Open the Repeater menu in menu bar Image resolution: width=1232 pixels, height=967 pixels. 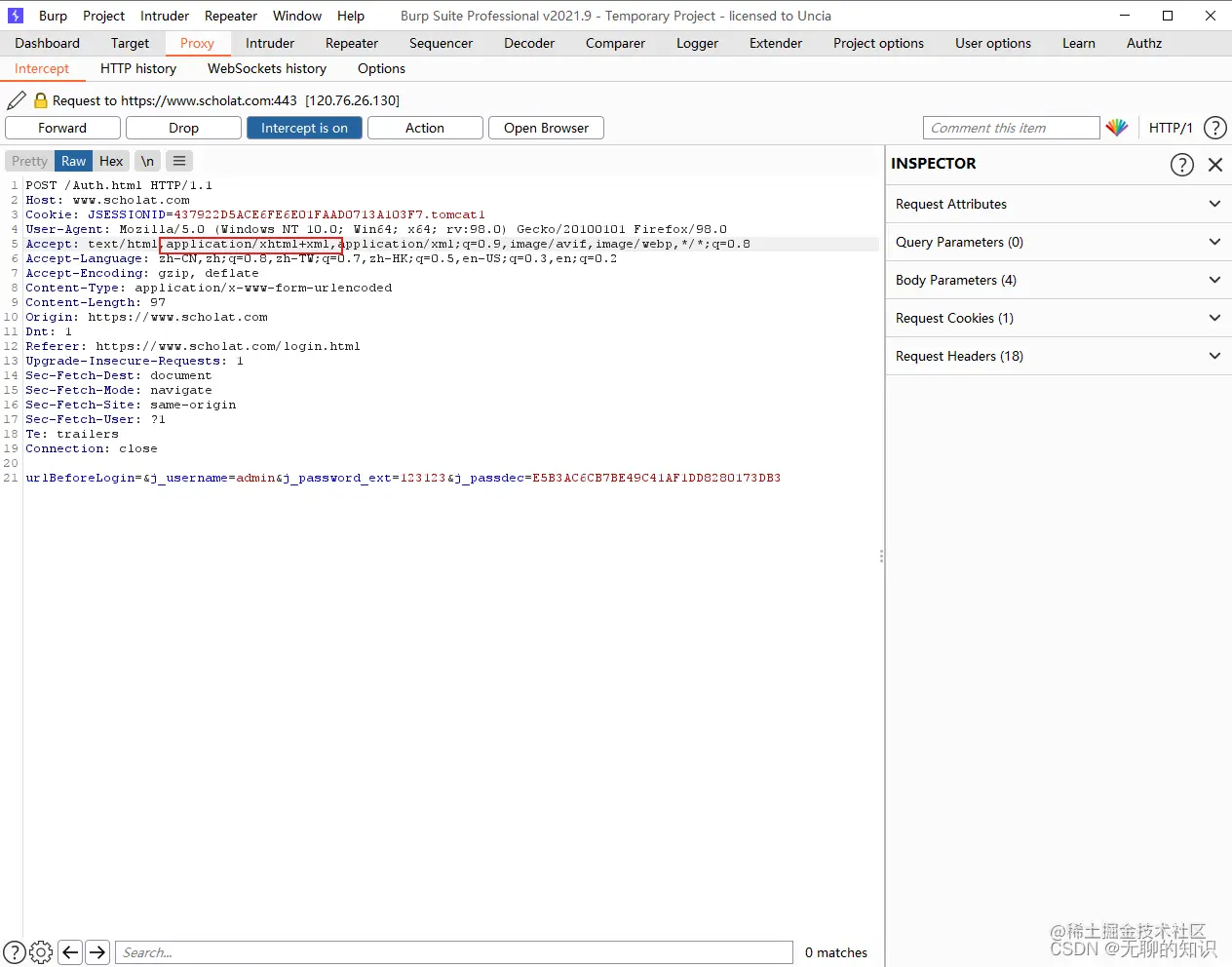pyautogui.click(x=231, y=16)
